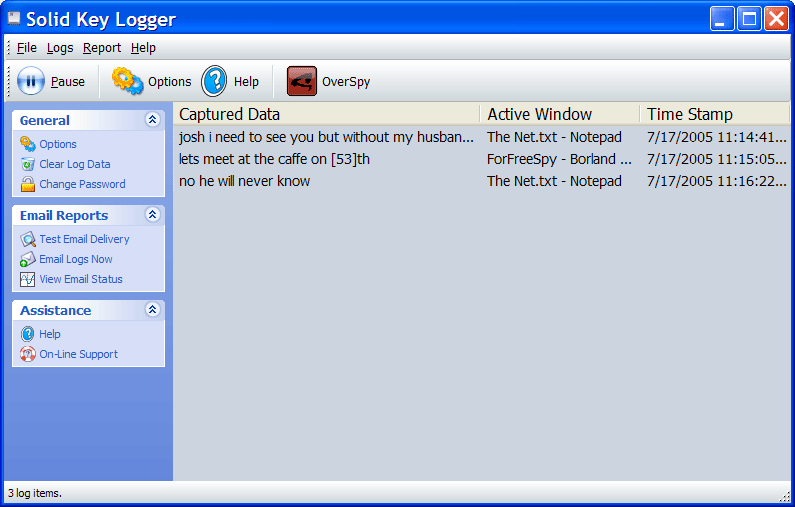Click the View Email Status link
Screen dimensions: 795x507
click(81, 279)
